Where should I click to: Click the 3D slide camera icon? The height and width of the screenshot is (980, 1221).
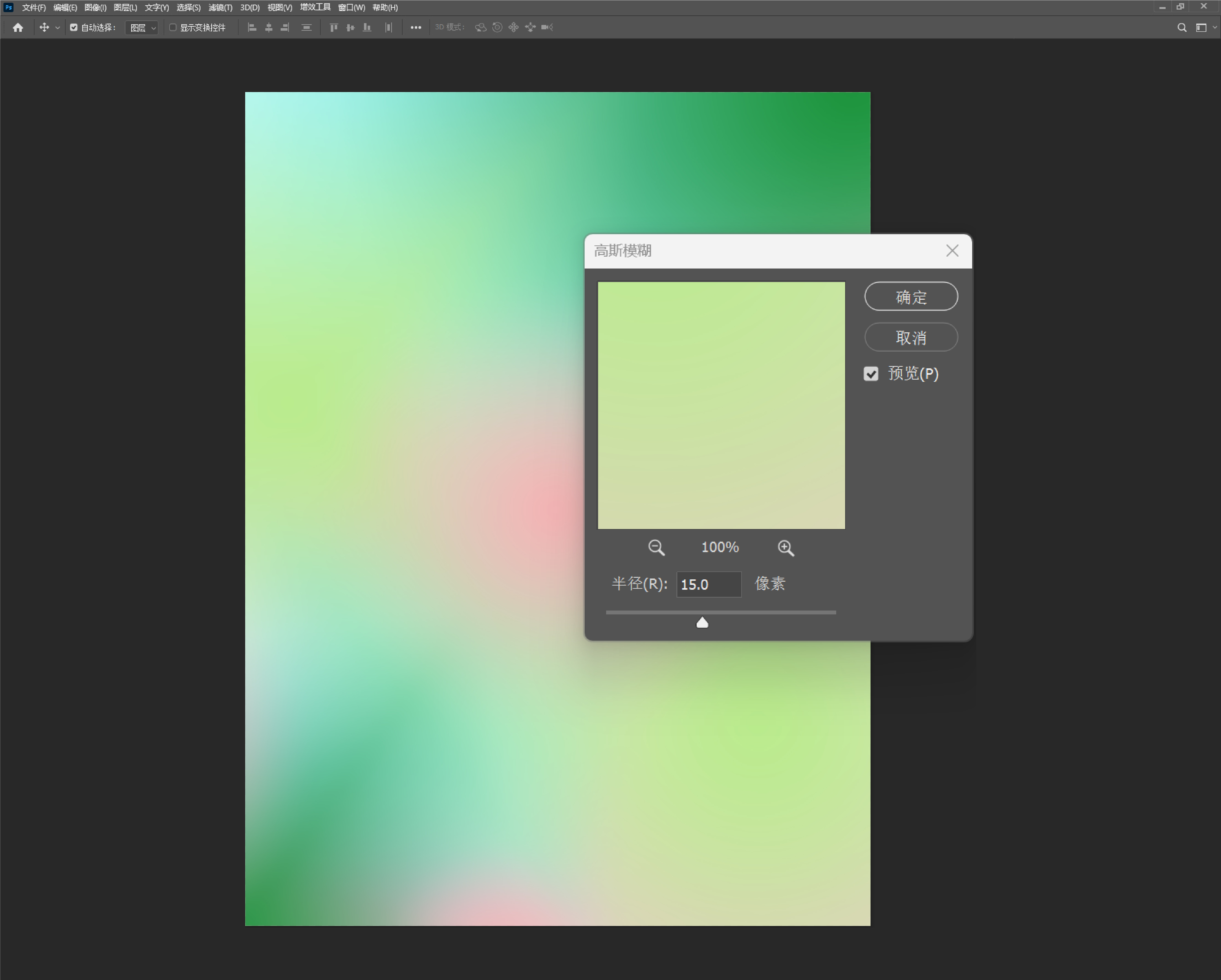530,27
